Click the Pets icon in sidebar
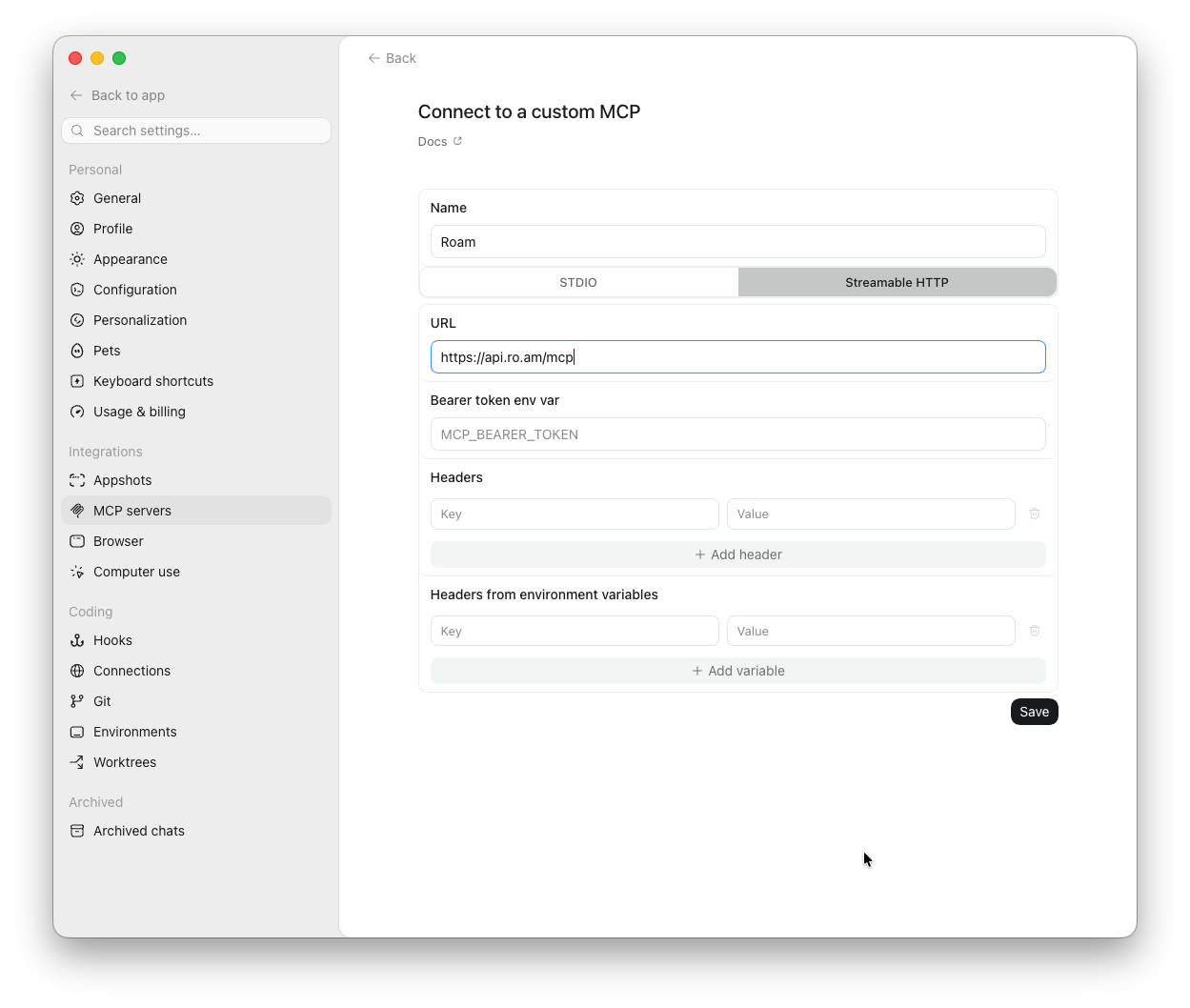The image size is (1190, 1008). coord(77,351)
